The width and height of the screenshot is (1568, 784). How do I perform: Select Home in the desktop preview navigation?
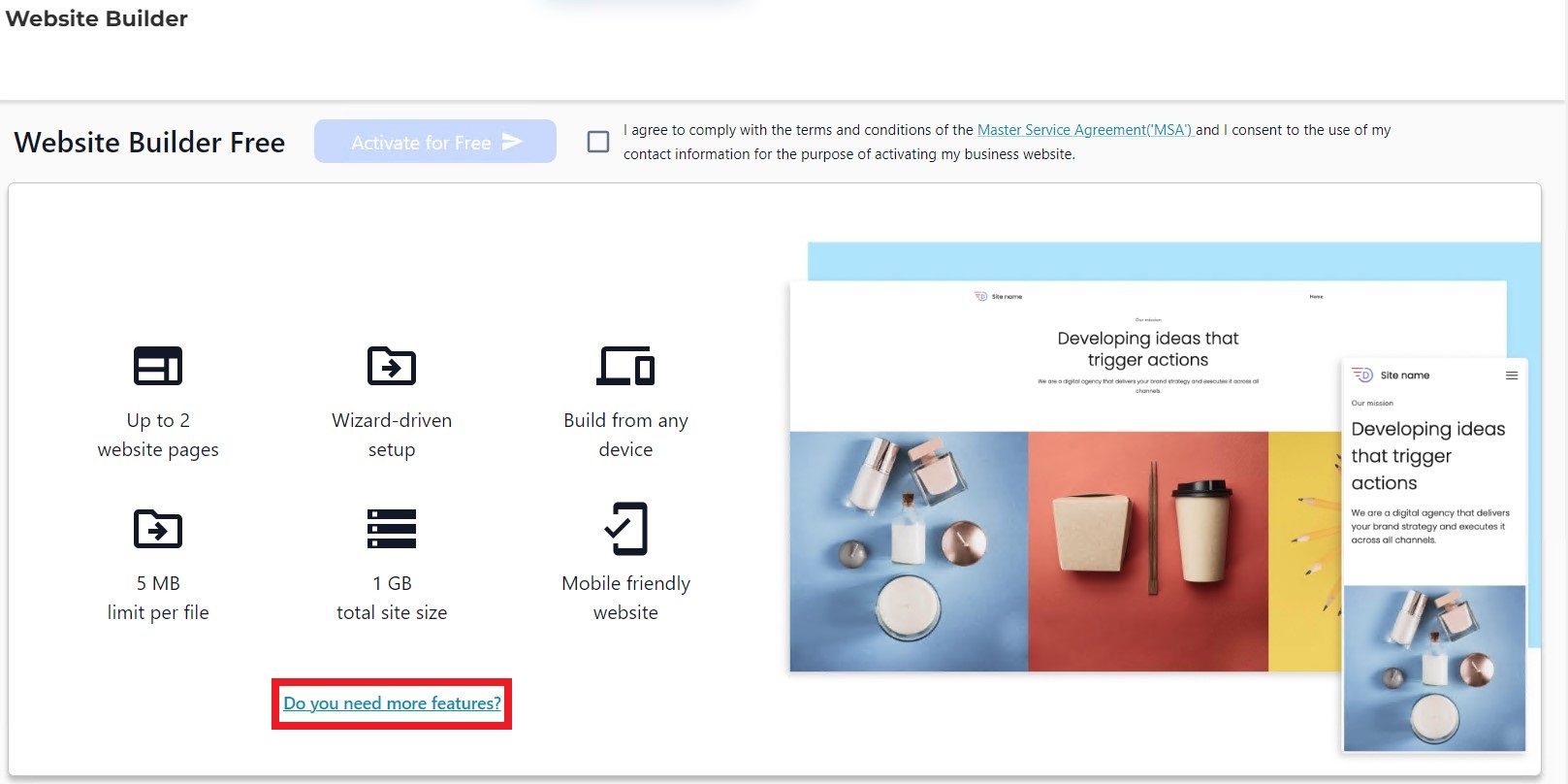(1316, 297)
